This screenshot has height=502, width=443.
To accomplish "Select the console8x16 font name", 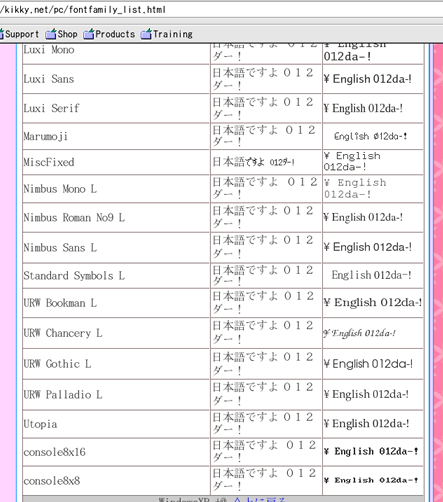I will (x=54, y=452).
